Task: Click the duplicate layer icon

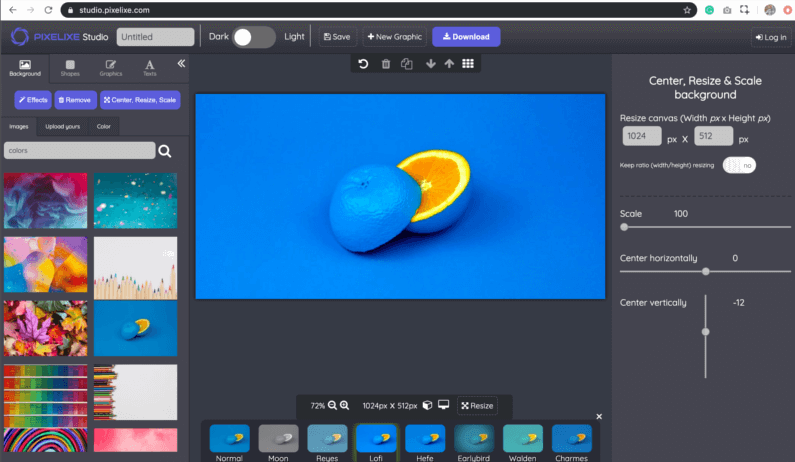Action: (x=406, y=64)
